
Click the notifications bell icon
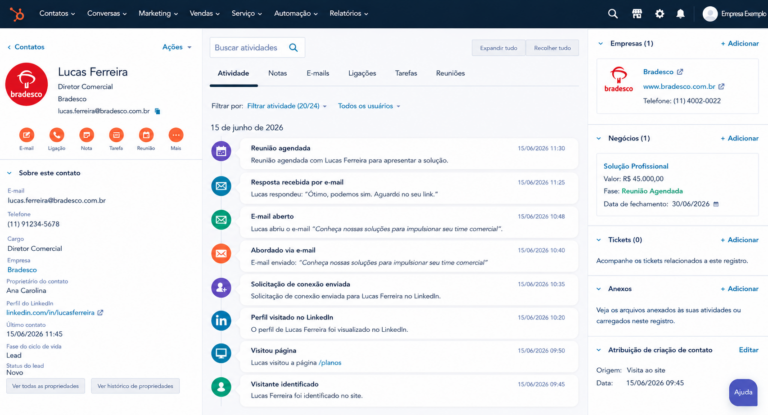coord(680,14)
